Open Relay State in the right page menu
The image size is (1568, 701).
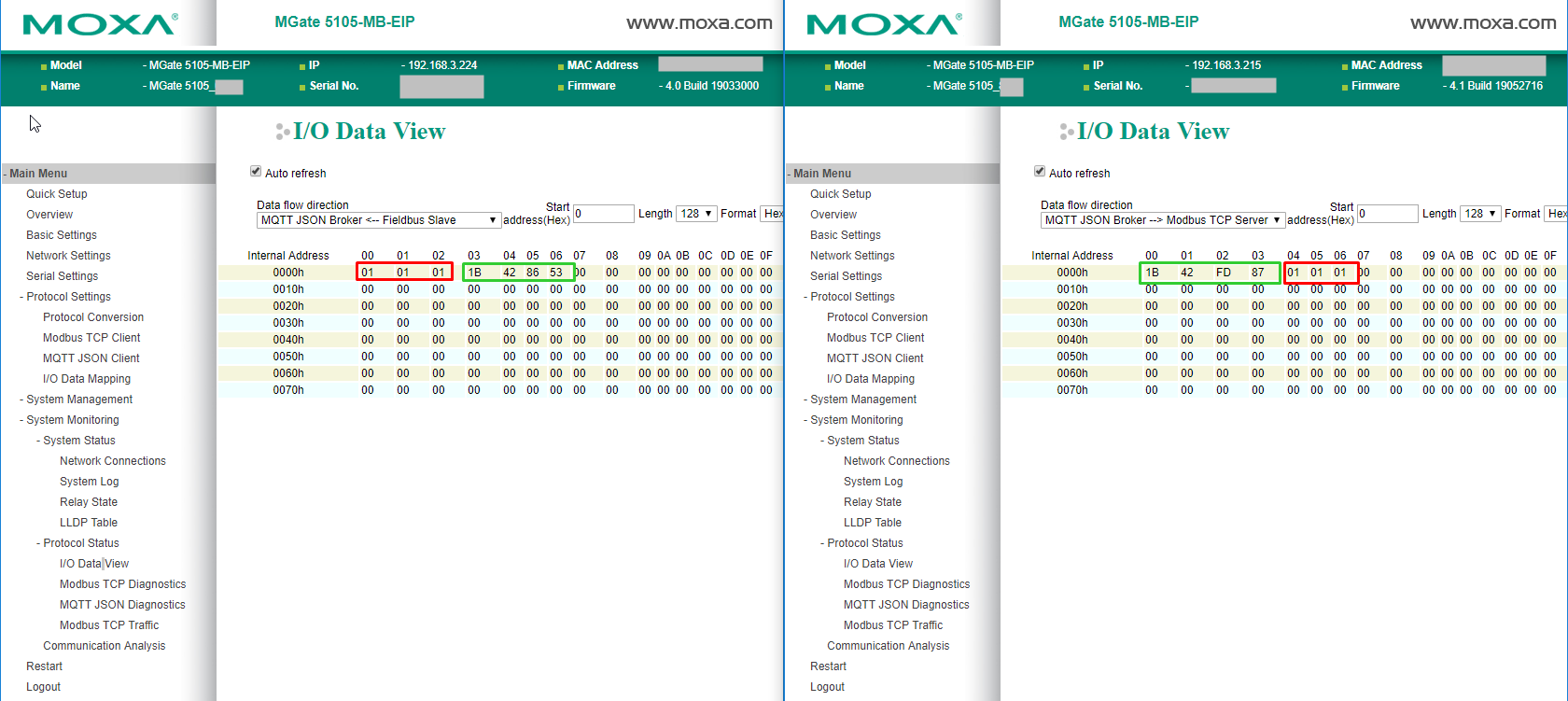click(873, 502)
